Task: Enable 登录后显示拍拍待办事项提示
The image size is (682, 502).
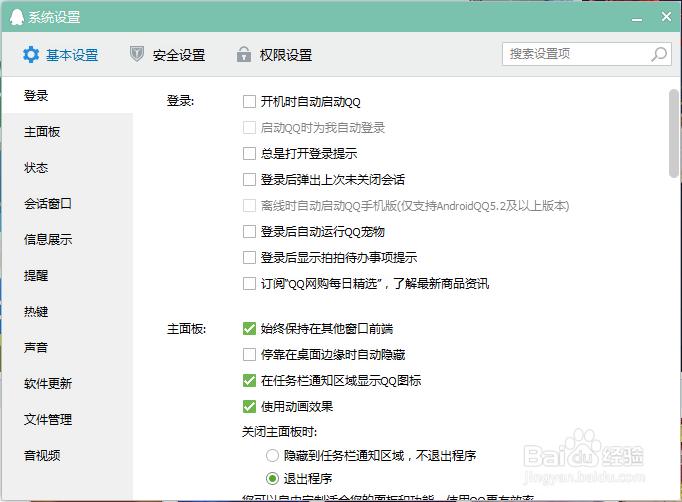Action: 249,258
